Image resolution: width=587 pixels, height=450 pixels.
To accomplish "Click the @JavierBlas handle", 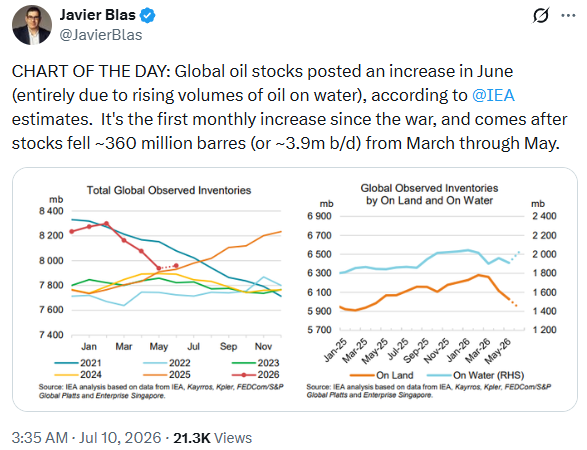I will click(101, 35).
